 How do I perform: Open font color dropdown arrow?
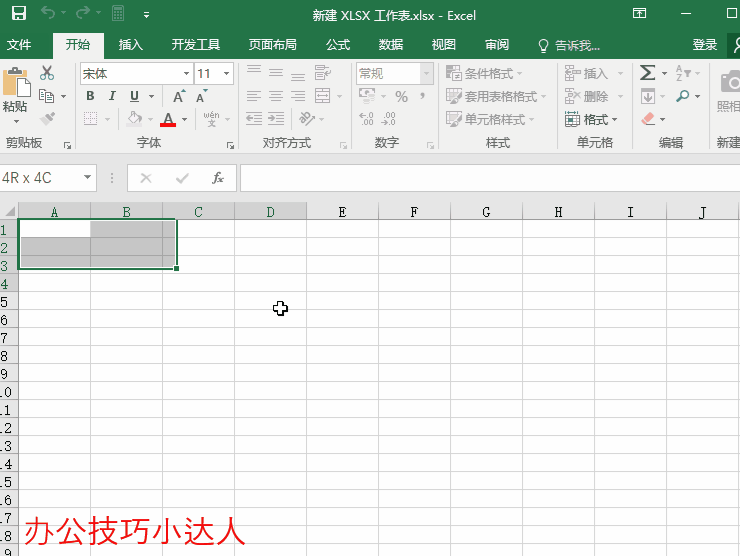pos(185,119)
